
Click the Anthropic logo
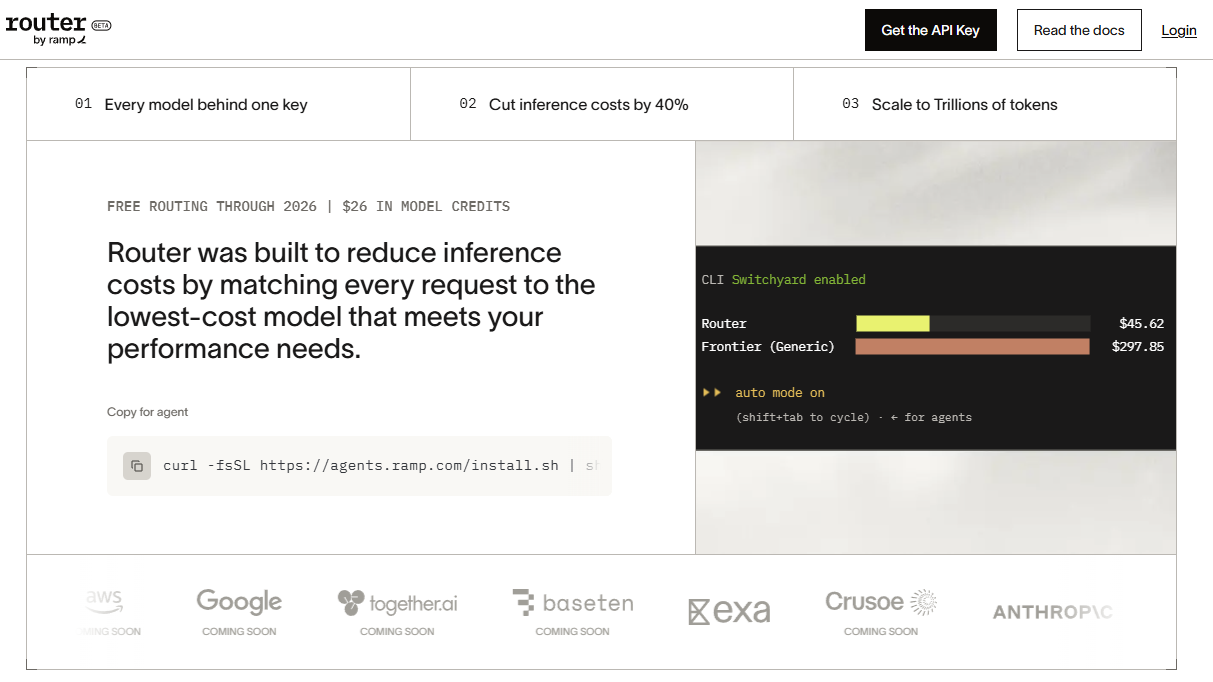pyautogui.click(x=1052, y=611)
